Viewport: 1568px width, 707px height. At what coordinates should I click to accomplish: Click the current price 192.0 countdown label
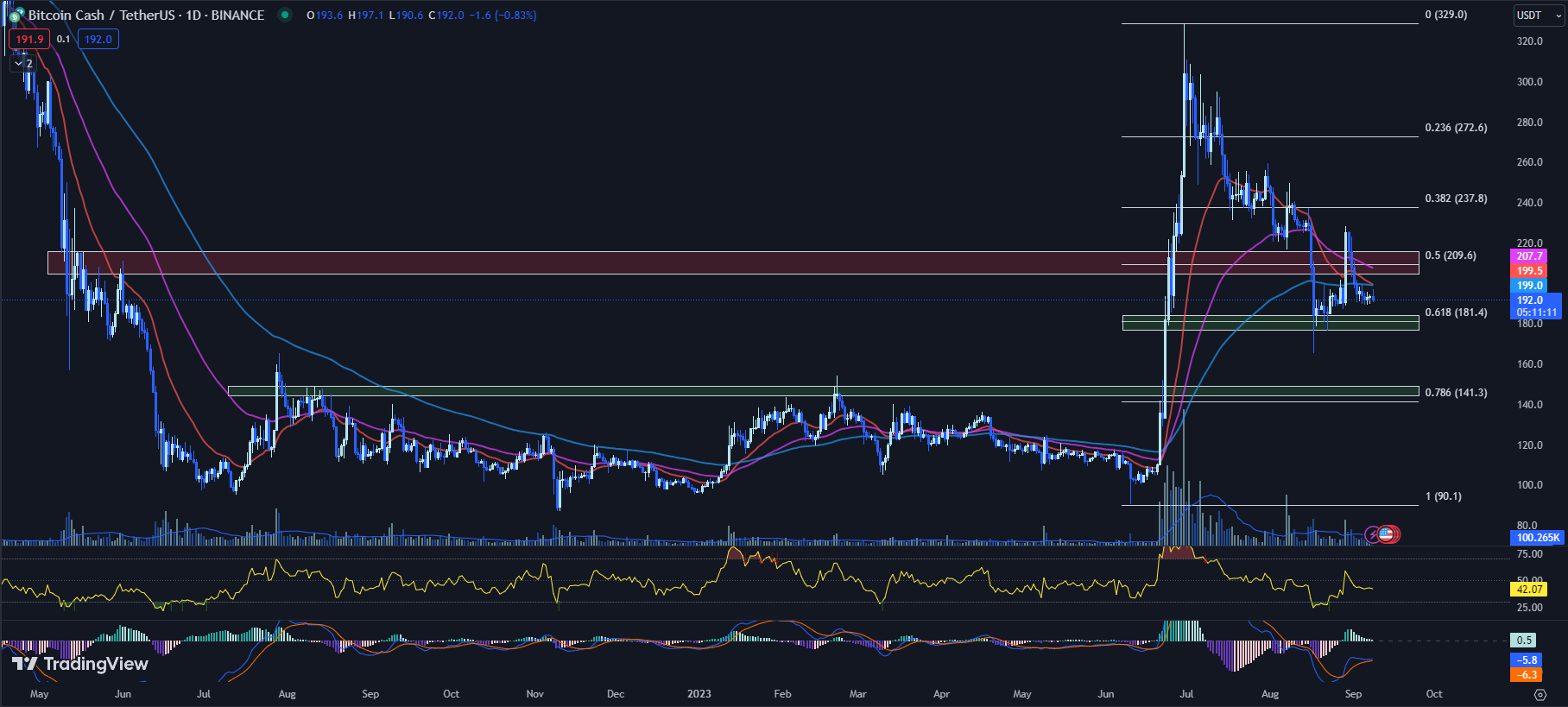[x=1535, y=306]
